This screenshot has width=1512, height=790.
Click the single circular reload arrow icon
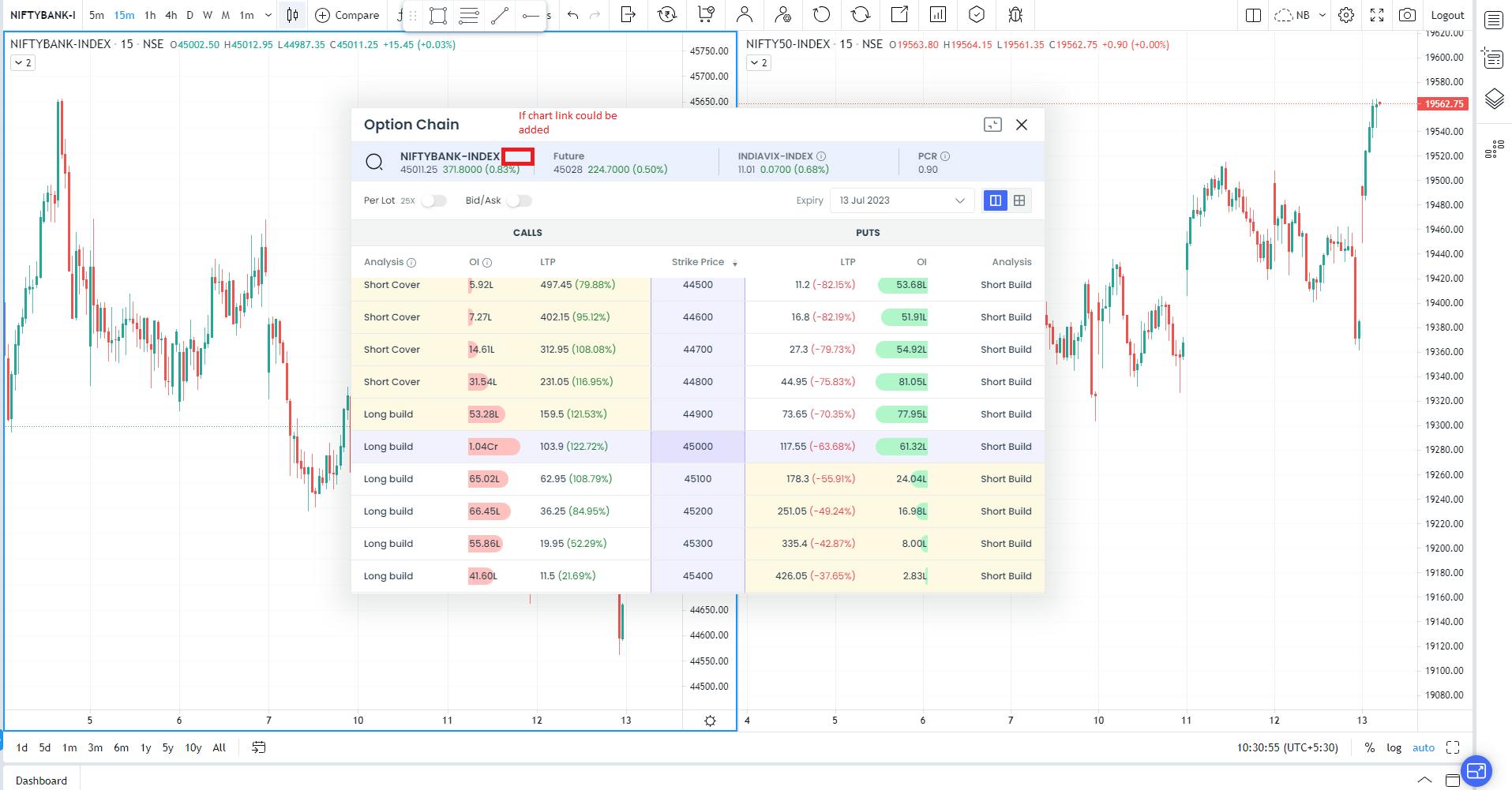click(x=822, y=15)
